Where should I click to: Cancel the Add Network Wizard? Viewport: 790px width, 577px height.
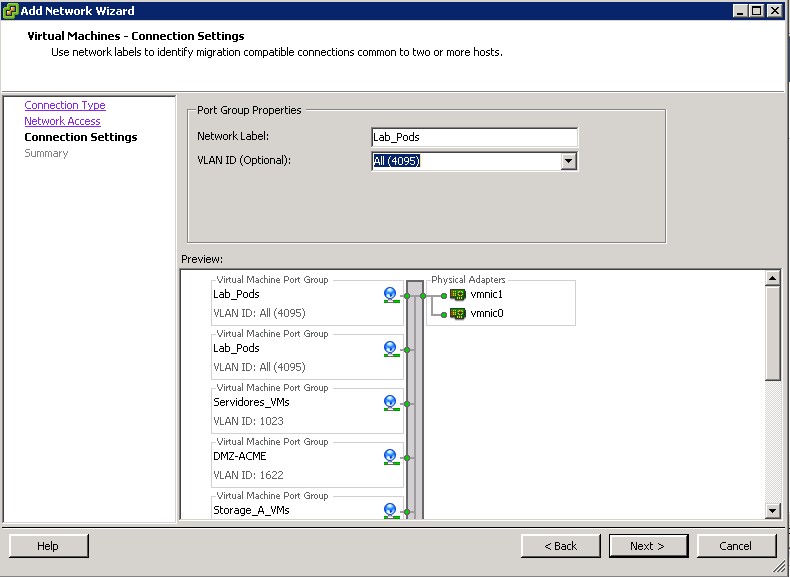[736, 546]
